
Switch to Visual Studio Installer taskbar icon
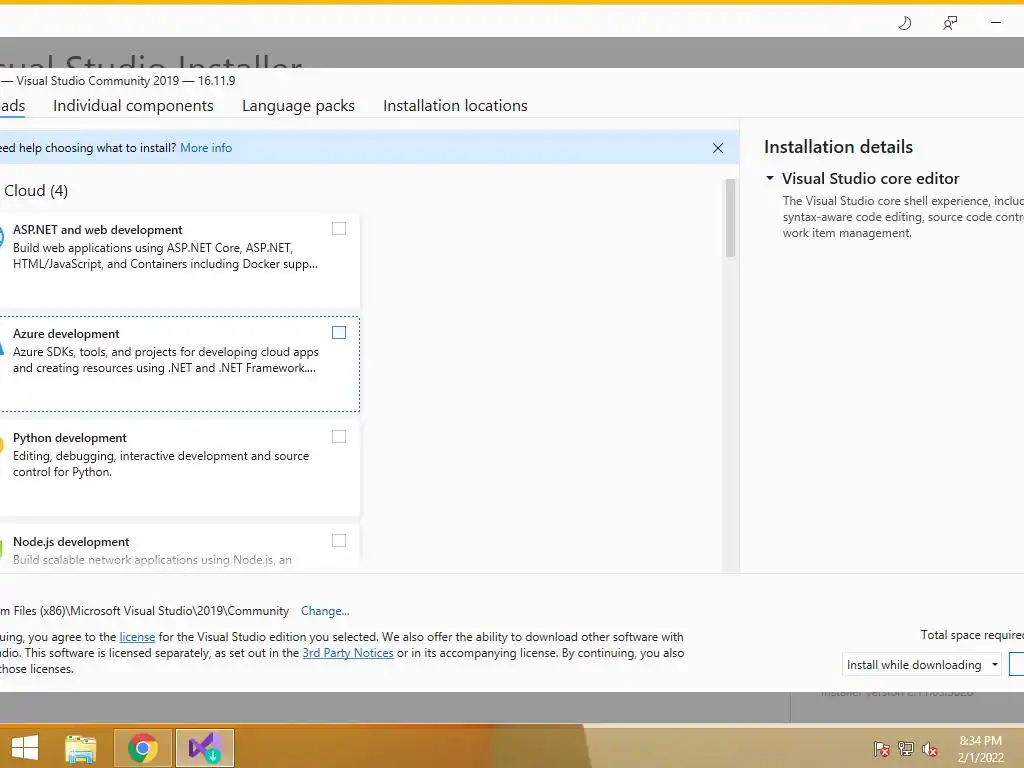pos(204,748)
